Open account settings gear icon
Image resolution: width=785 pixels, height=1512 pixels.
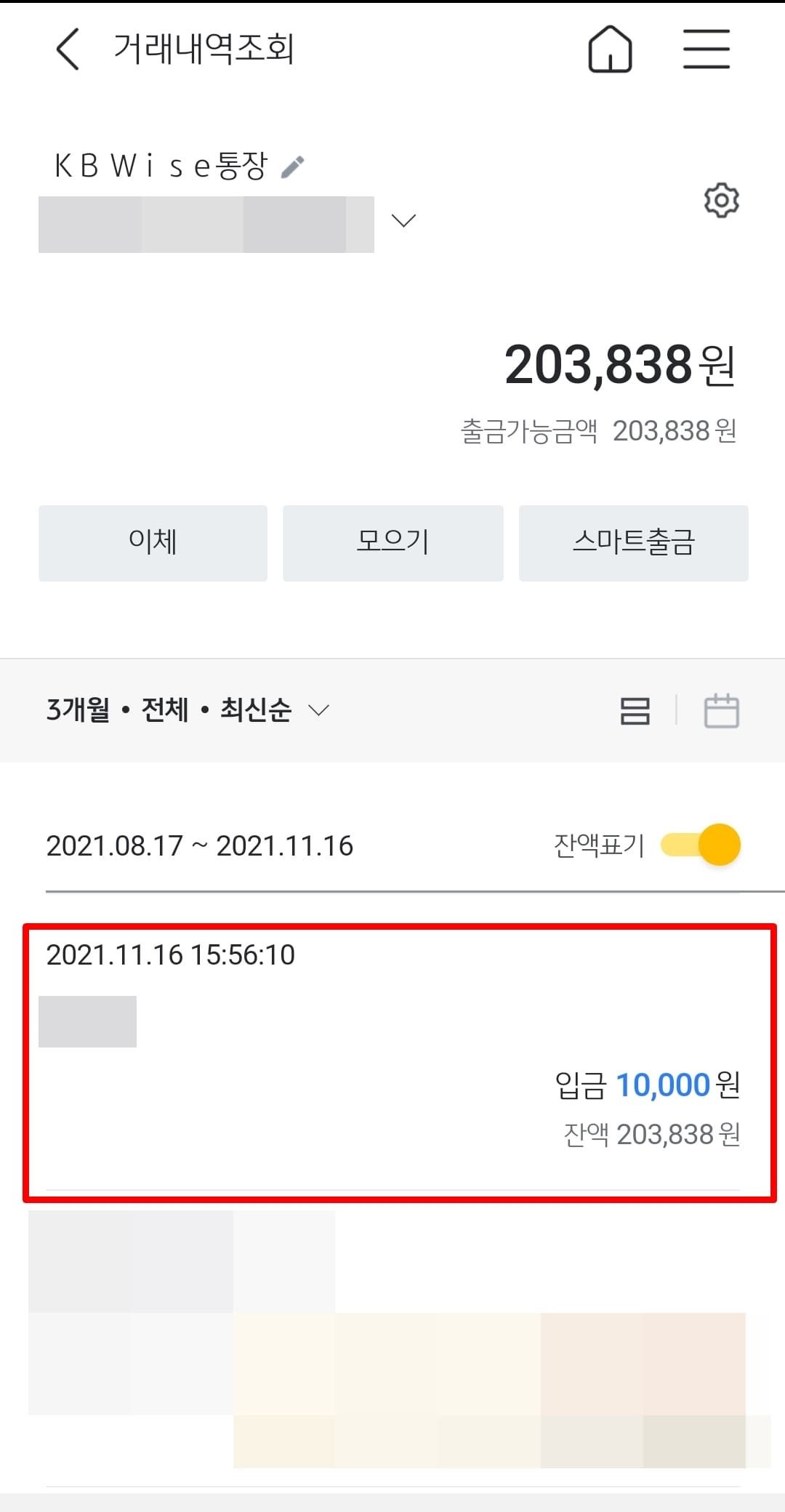click(721, 200)
